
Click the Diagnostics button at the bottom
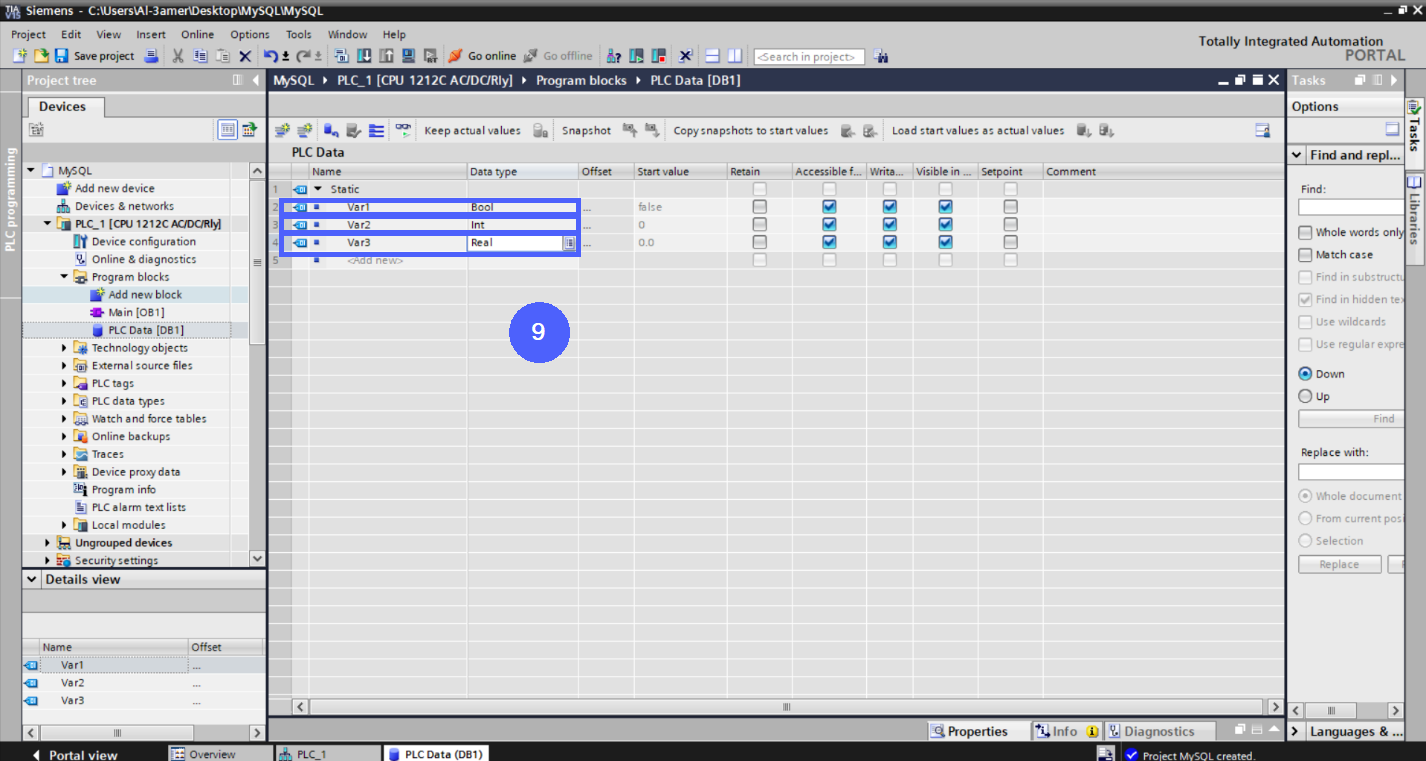(x=1160, y=731)
